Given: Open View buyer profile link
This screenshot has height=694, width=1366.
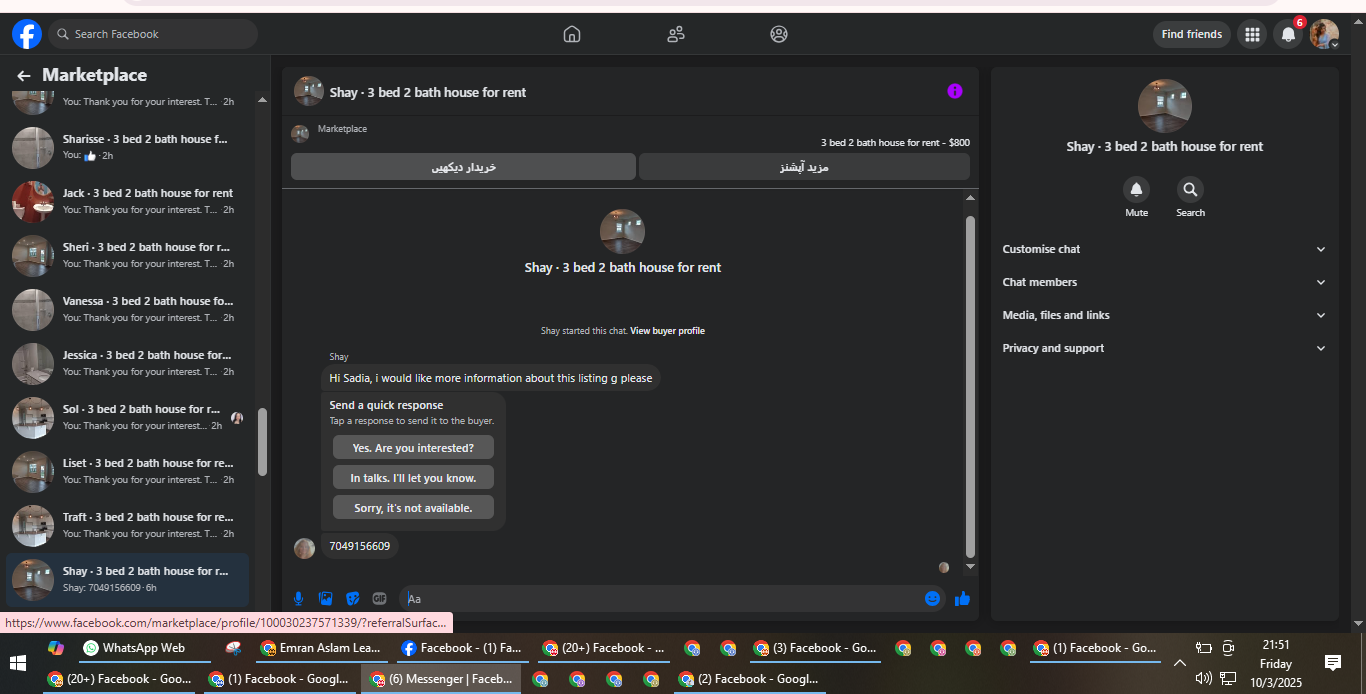Looking at the screenshot, I should [667, 331].
